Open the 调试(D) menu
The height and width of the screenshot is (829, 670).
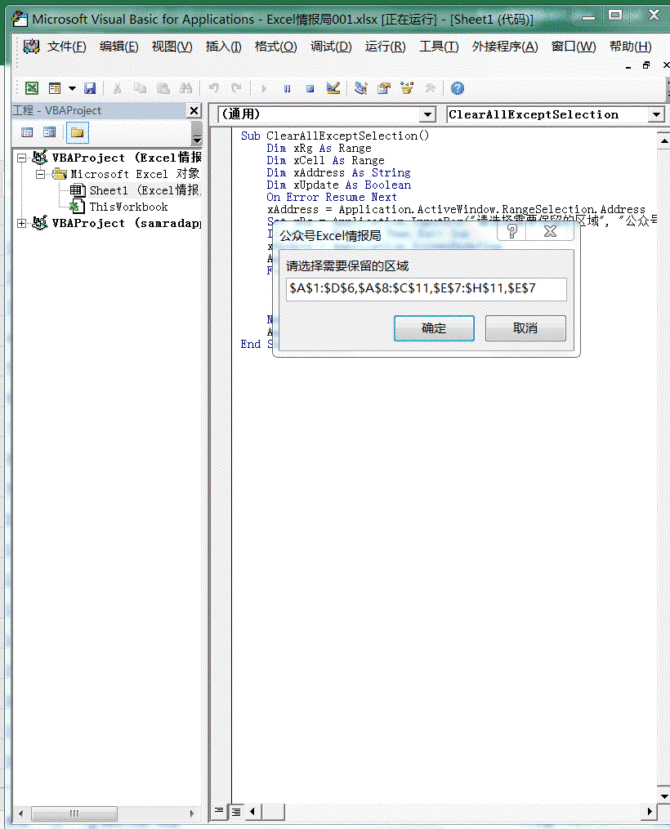point(330,47)
